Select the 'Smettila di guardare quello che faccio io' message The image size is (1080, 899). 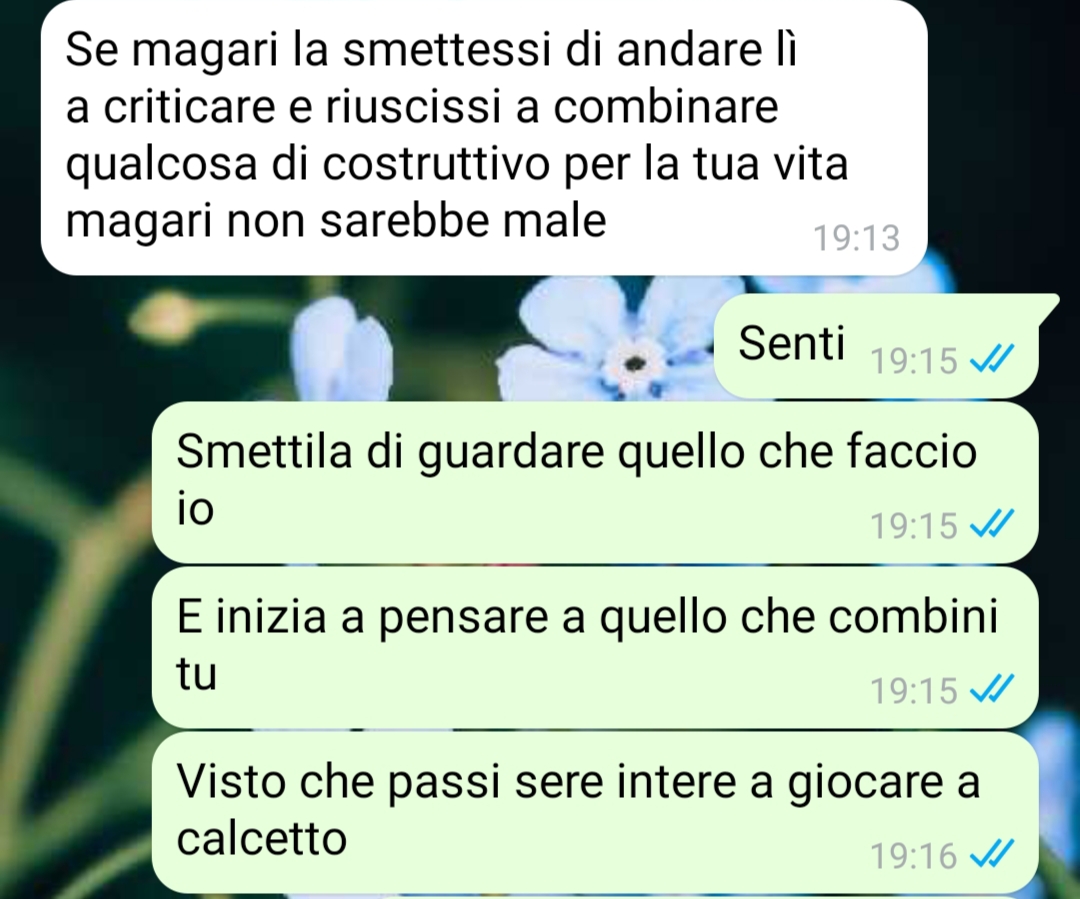coord(594,483)
